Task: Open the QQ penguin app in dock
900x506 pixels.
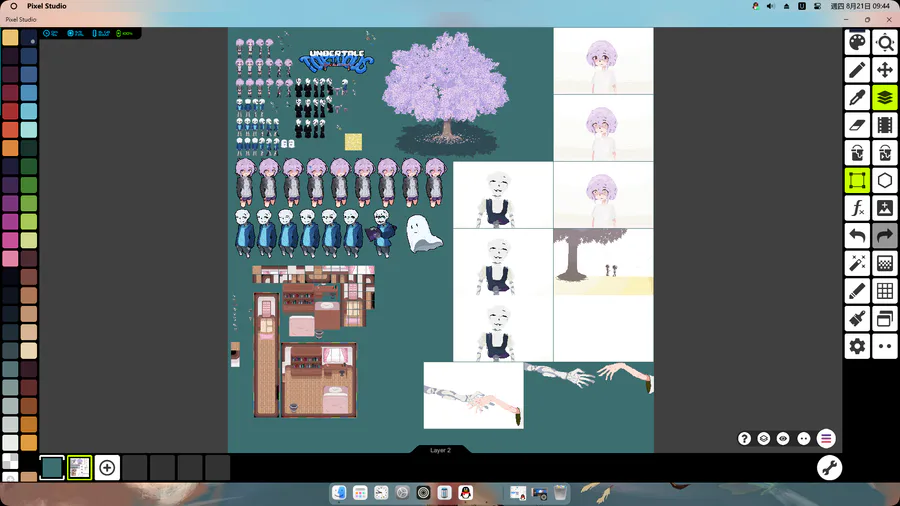Action: (465, 492)
